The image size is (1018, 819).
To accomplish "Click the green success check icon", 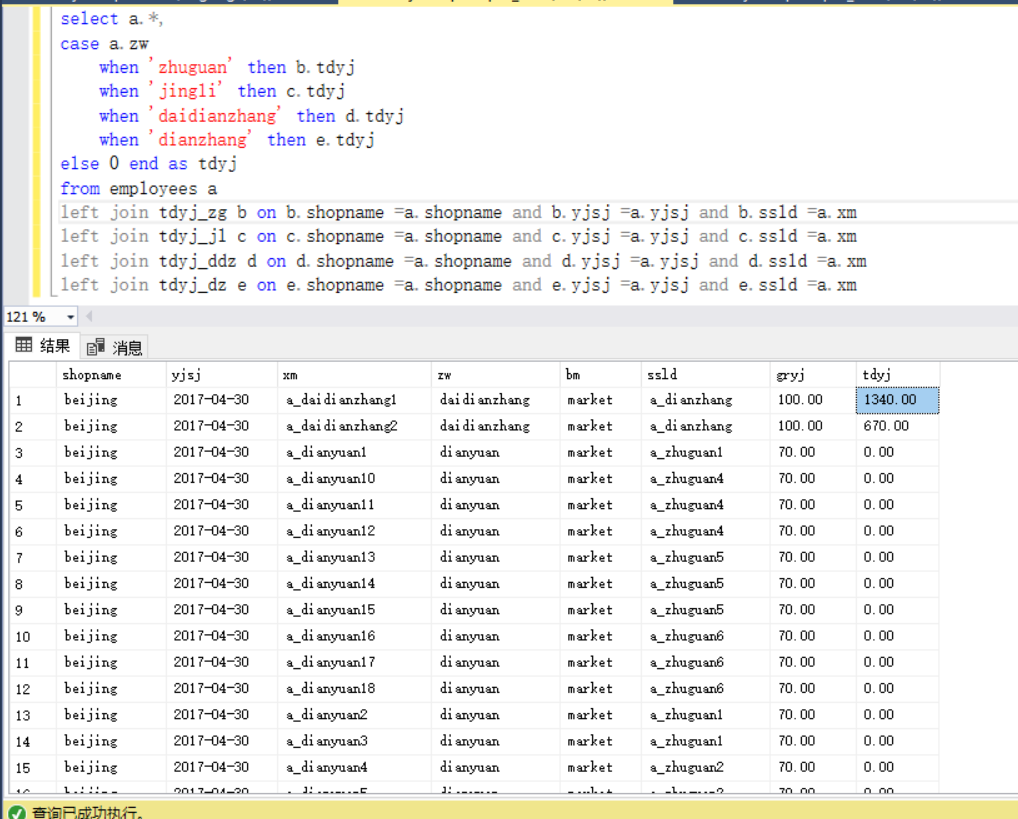I will (16, 813).
